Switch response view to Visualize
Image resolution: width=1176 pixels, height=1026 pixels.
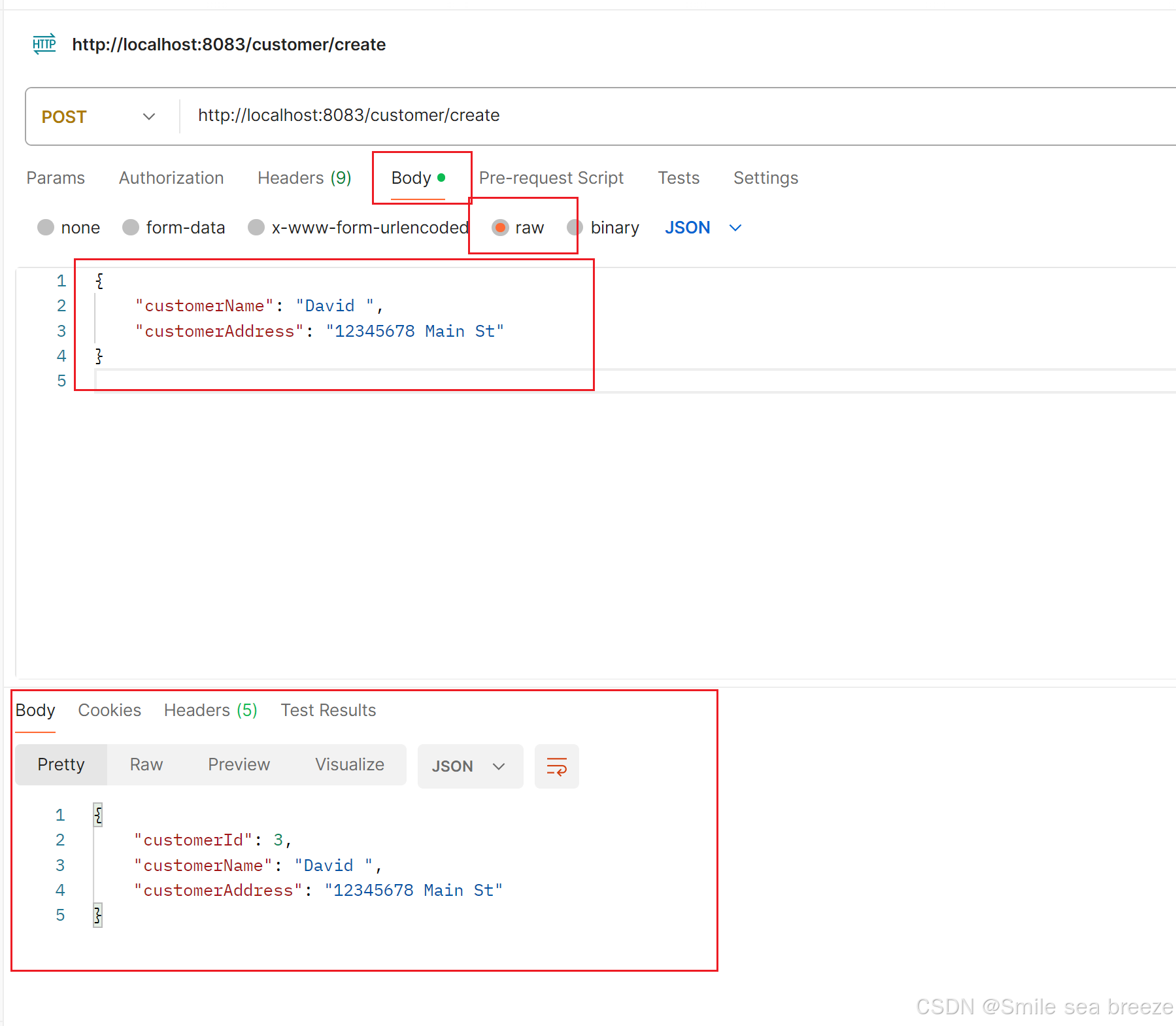coord(350,764)
